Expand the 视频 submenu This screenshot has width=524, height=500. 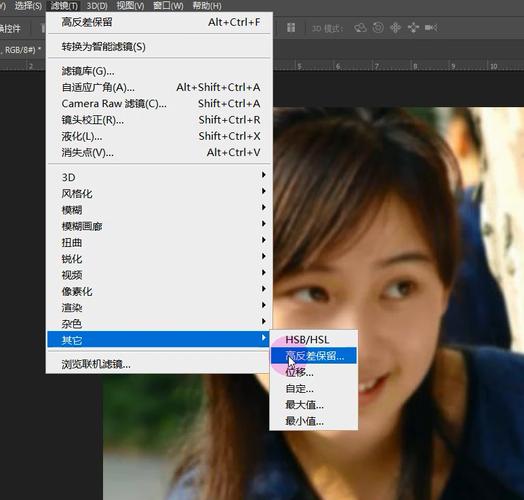(x=159, y=275)
